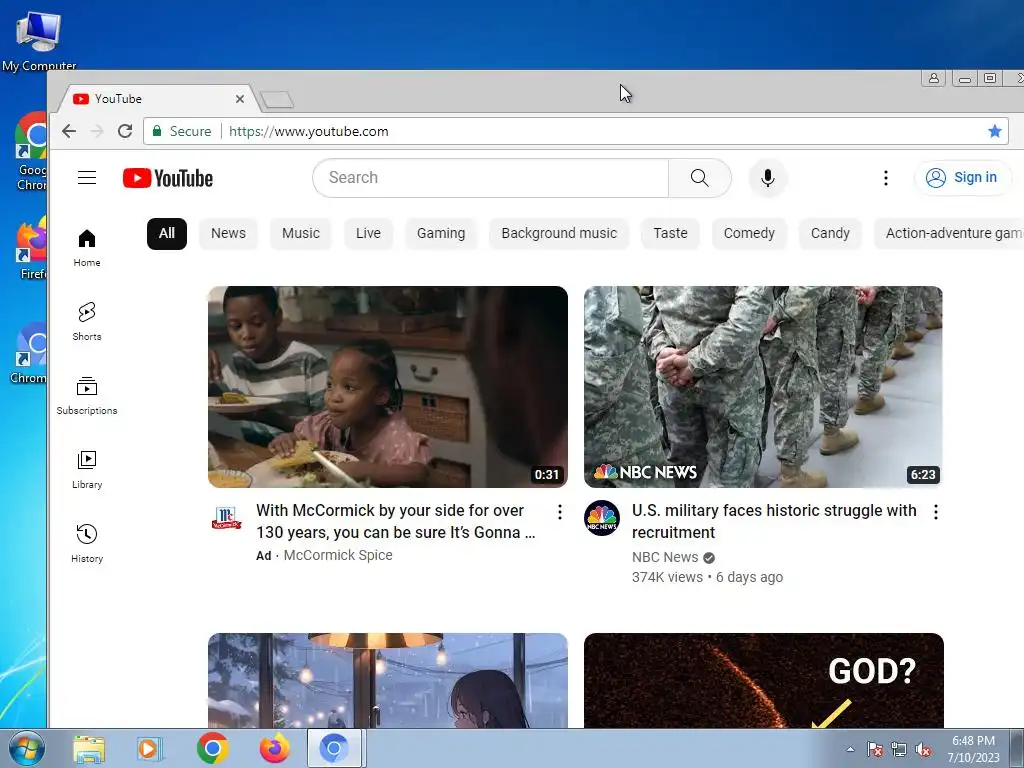
Task: Show hidden system tray icons
Action: pyautogui.click(x=850, y=749)
